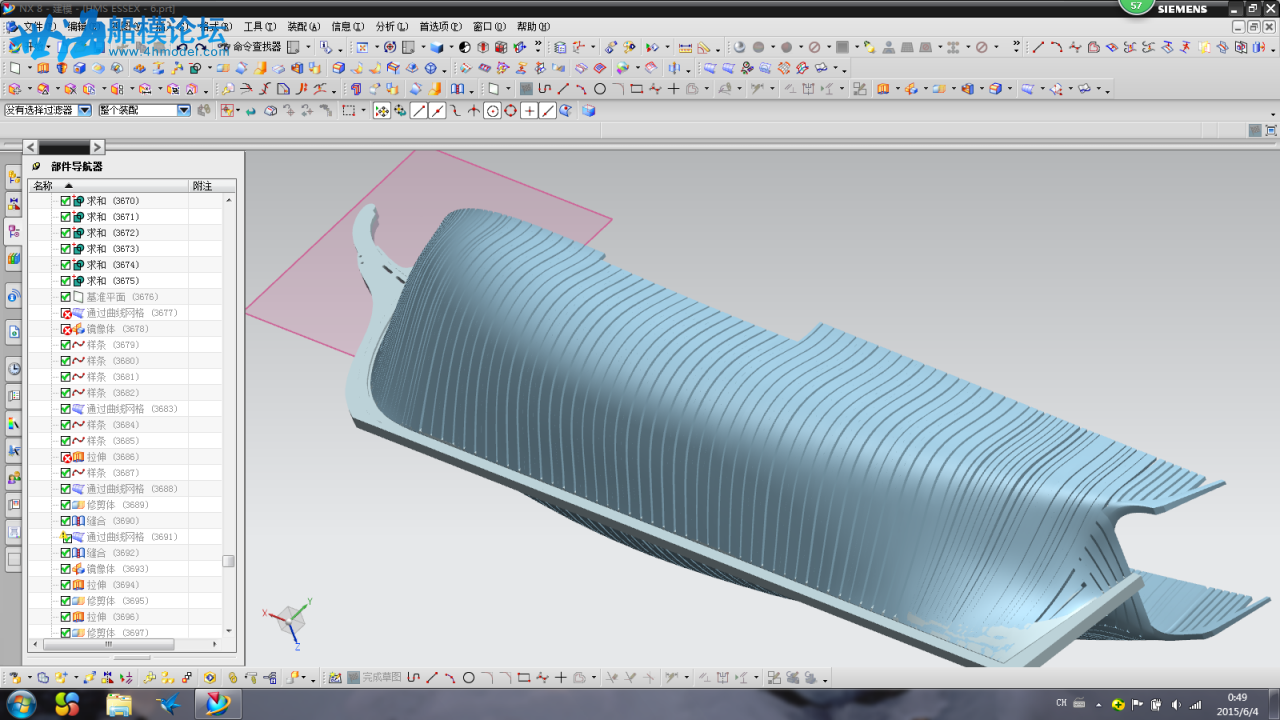Click the volume icon in system tray

point(1176,704)
